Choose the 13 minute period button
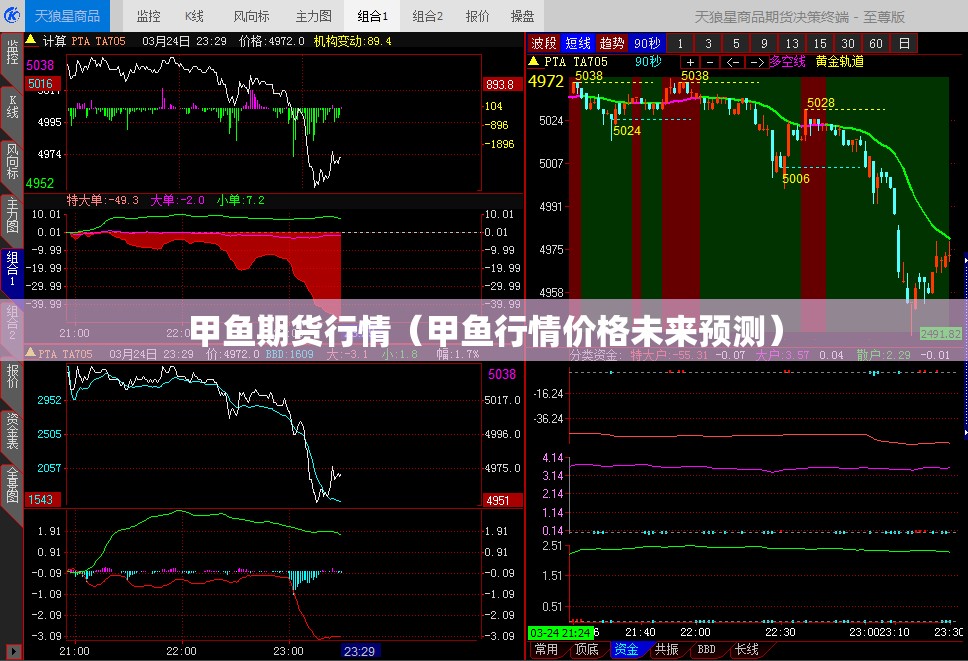This screenshot has height=661, width=968. point(792,43)
